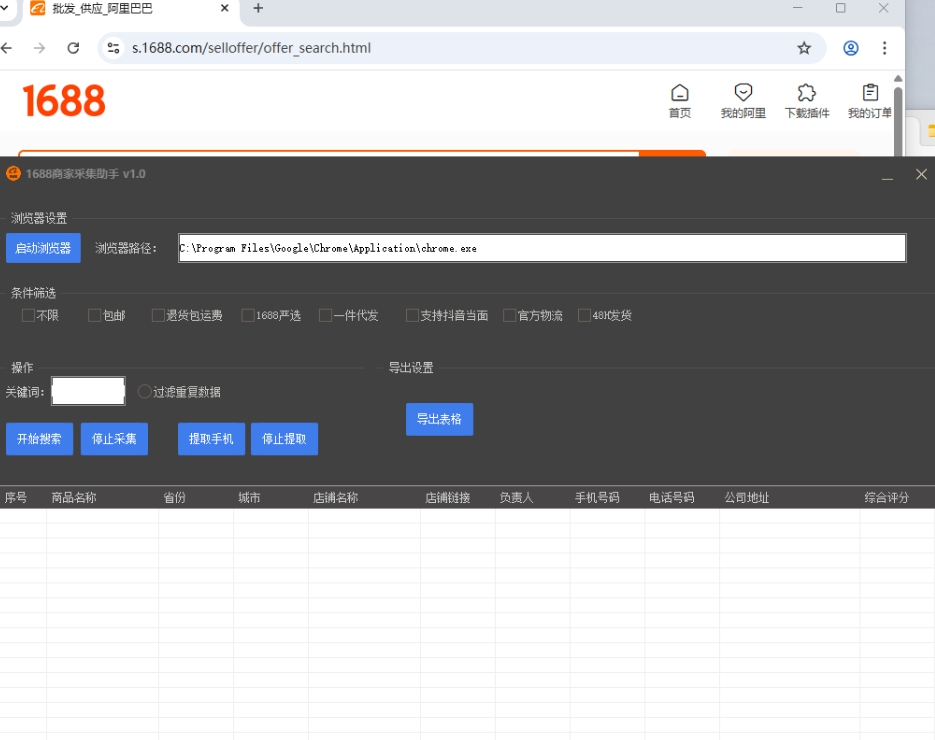Focus the 关键词 input field
The image size is (935, 740).
pos(88,391)
